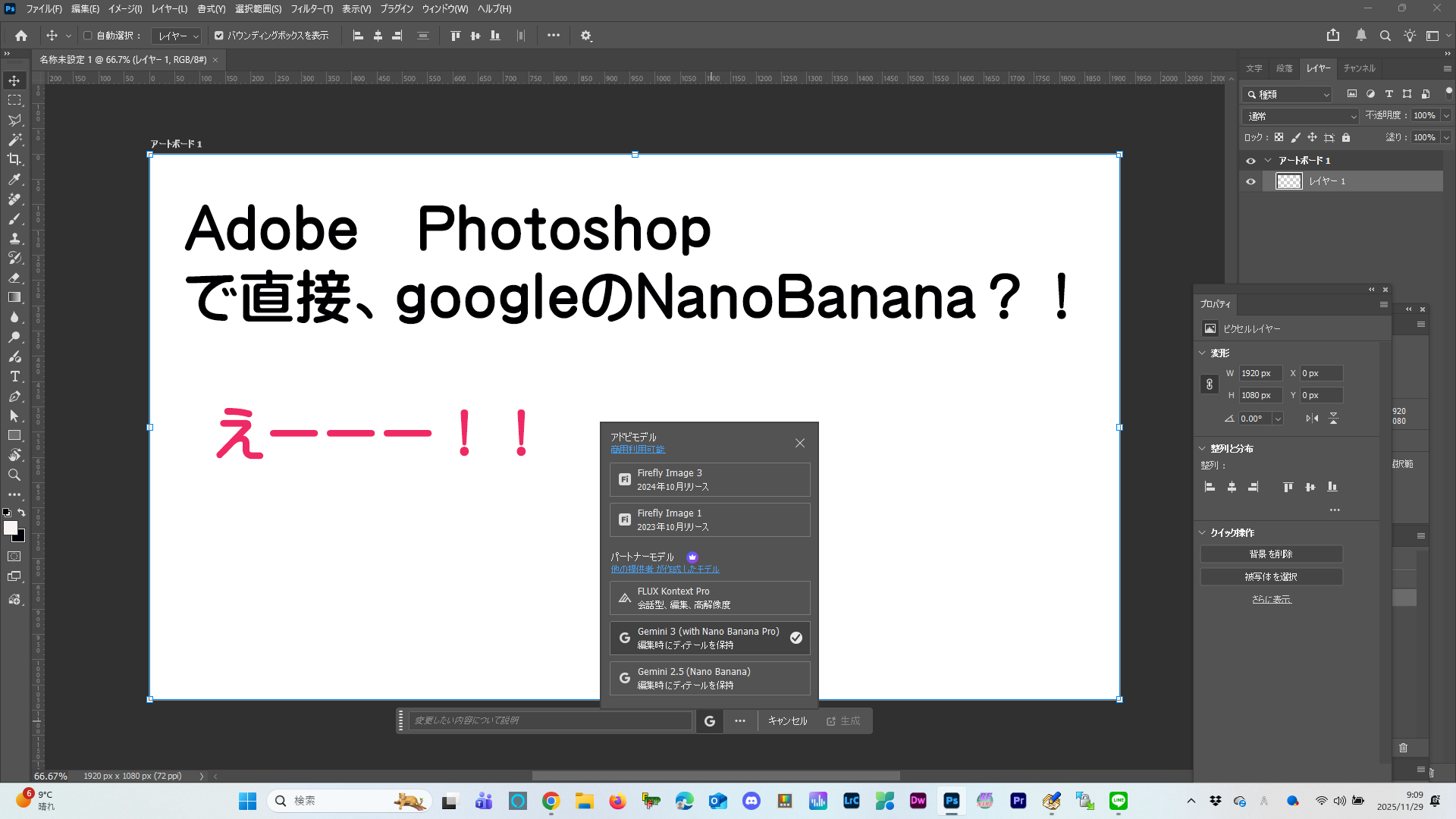Screen dimensions: 1456x819
Task: Click Google model selector icon in prompt bar
Action: pos(710,721)
